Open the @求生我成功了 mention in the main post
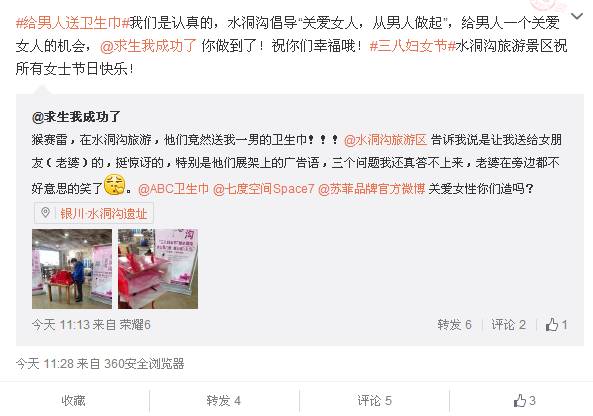The height and width of the screenshot is (416, 593). (x=148, y=46)
